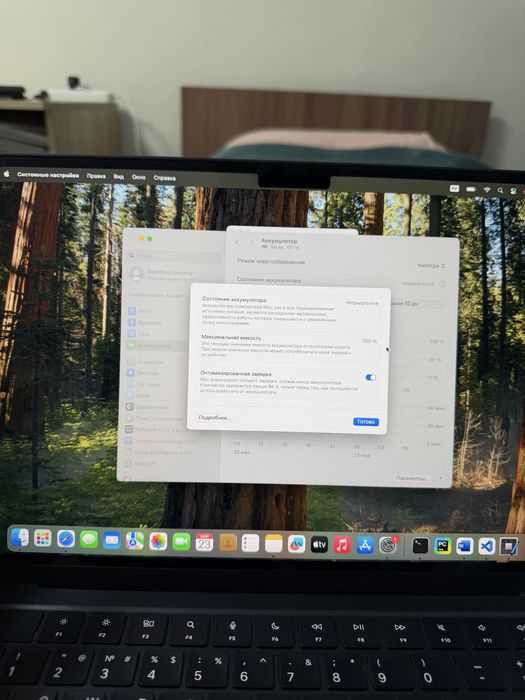Go forward with the right chevron
The height and width of the screenshot is (700, 525).
(x=251, y=242)
